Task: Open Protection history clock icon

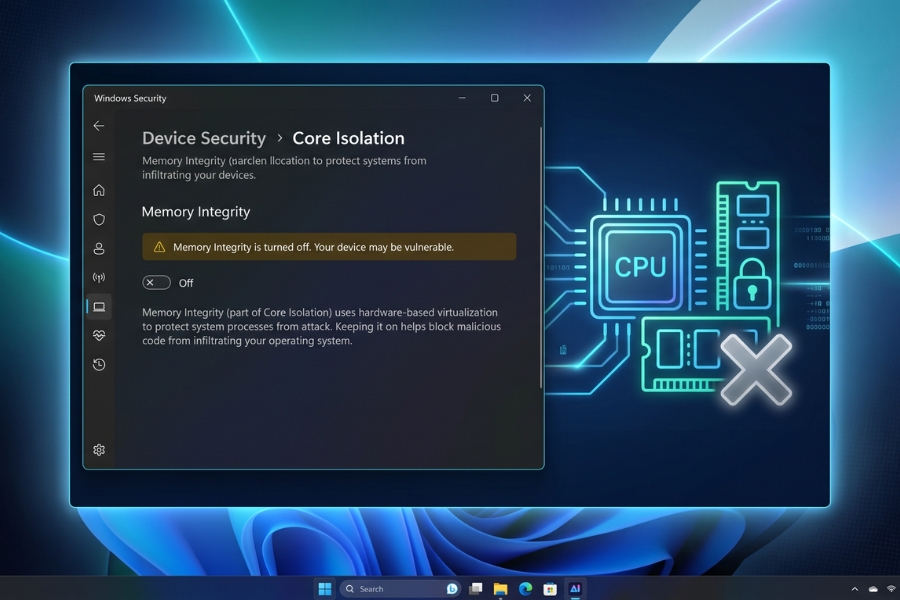Action: pyautogui.click(x=99, y=365)
